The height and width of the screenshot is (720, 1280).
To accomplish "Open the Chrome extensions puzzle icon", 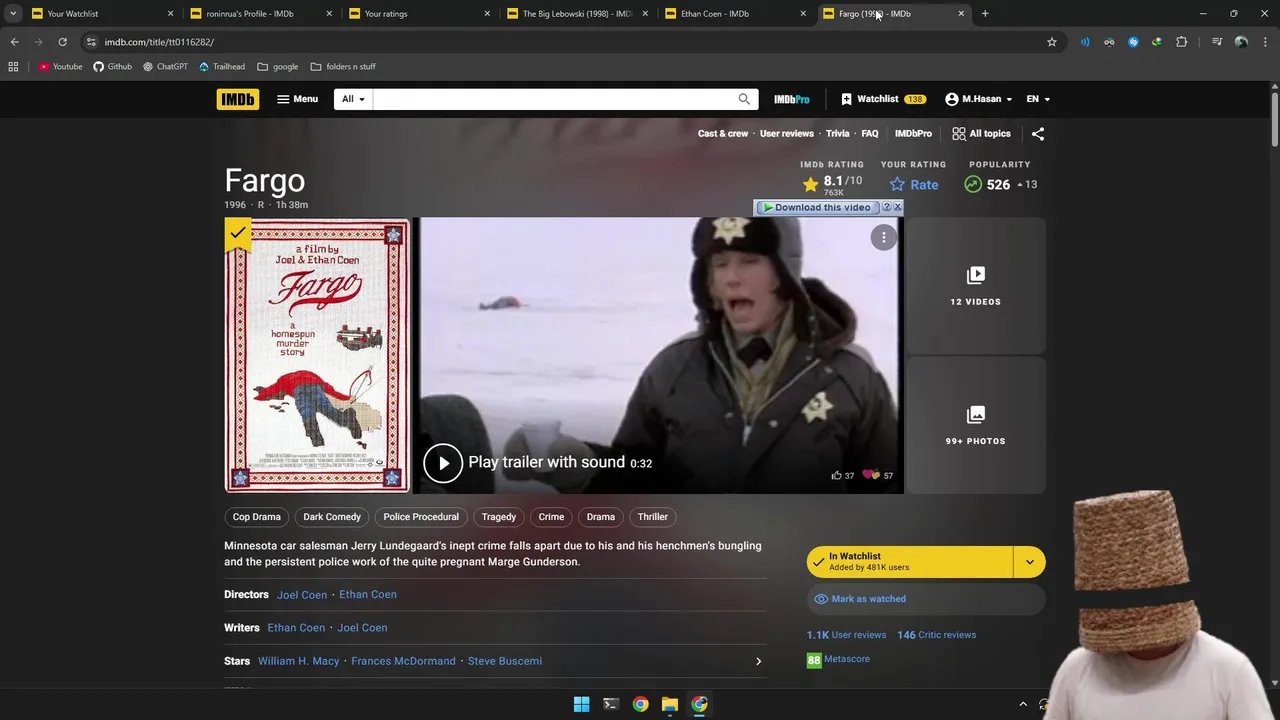I will (x=1182, y=42).
